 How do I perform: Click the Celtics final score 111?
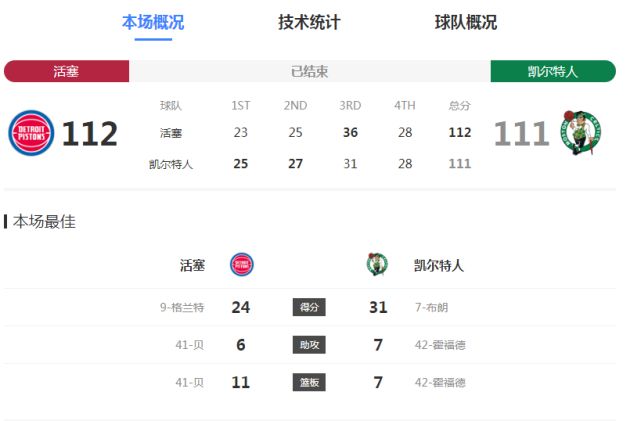coord(521,133)
